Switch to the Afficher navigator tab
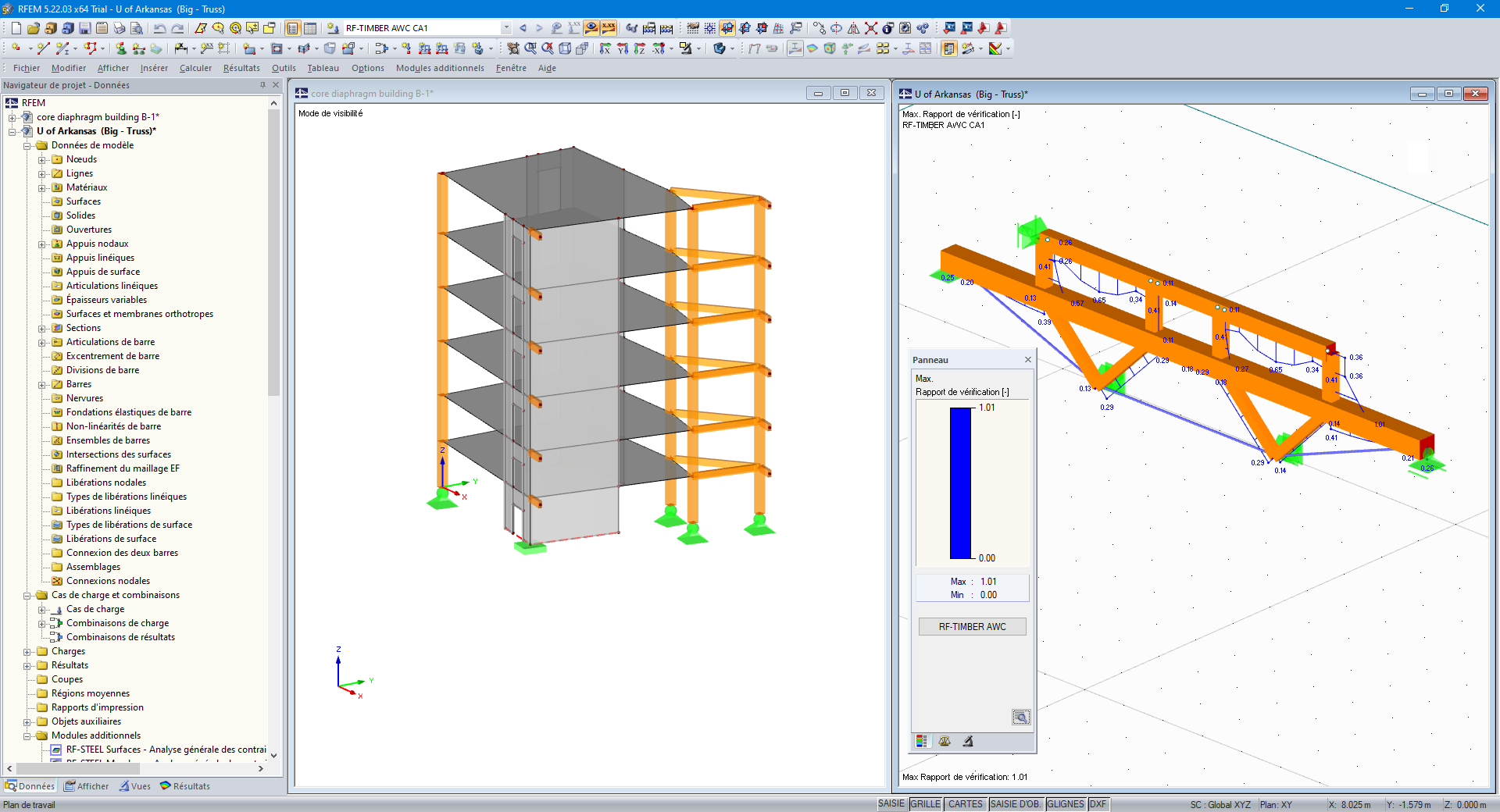The image size is (1500, 812). click(87, 786)
